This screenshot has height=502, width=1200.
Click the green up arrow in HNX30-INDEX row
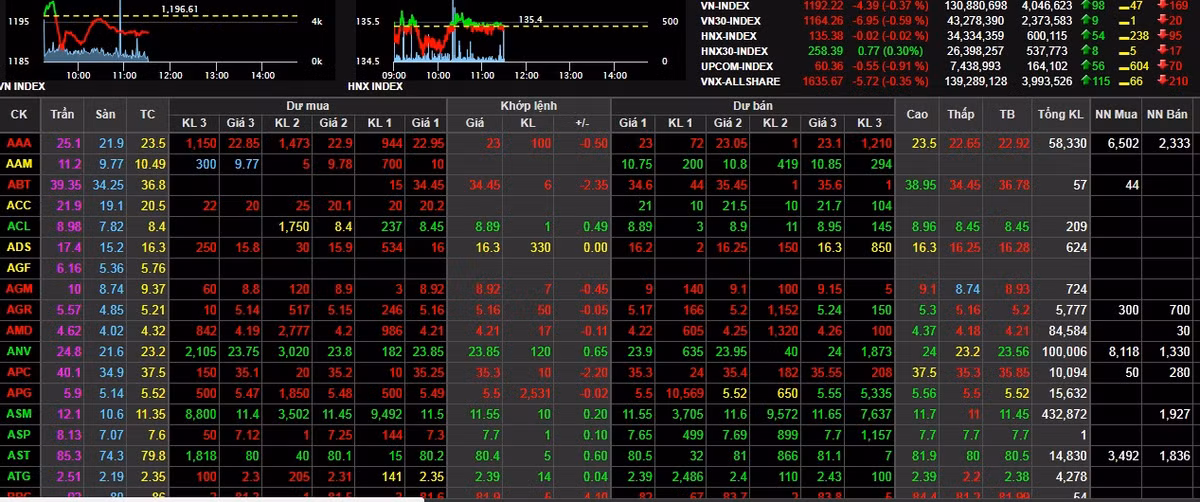click(x=1087, y=50)
